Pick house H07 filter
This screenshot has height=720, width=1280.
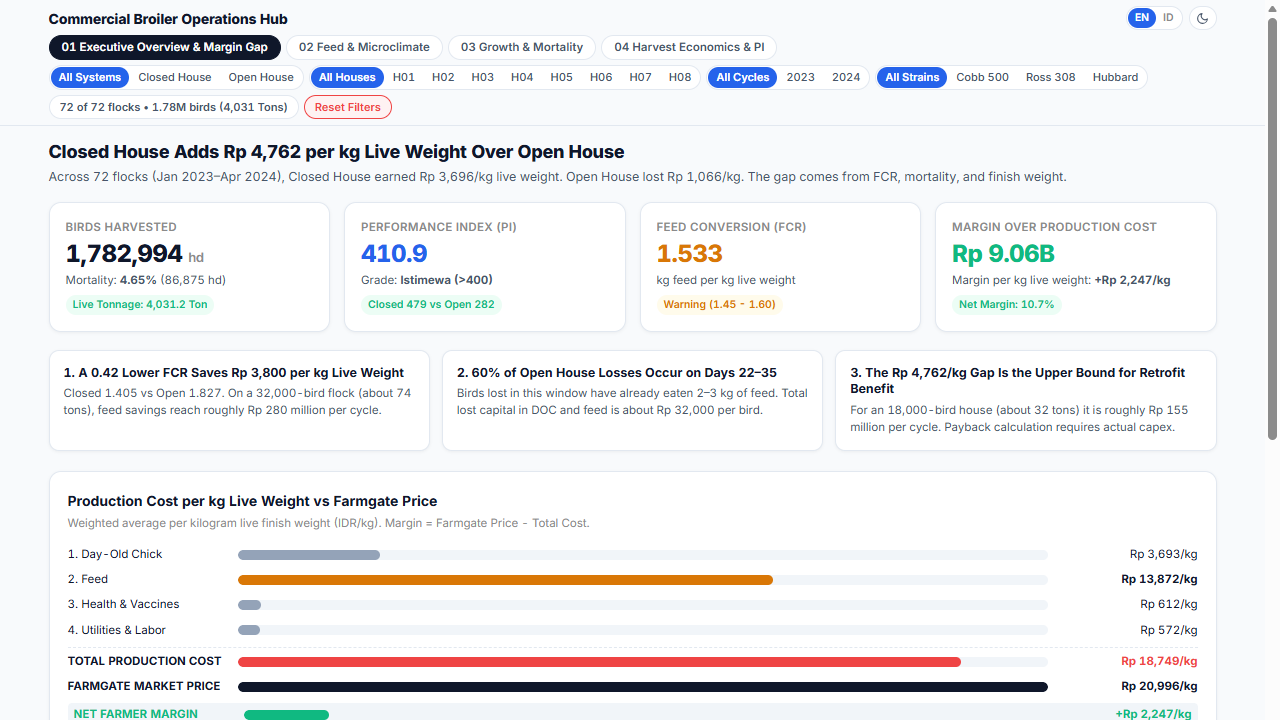(x=641, y=77)
